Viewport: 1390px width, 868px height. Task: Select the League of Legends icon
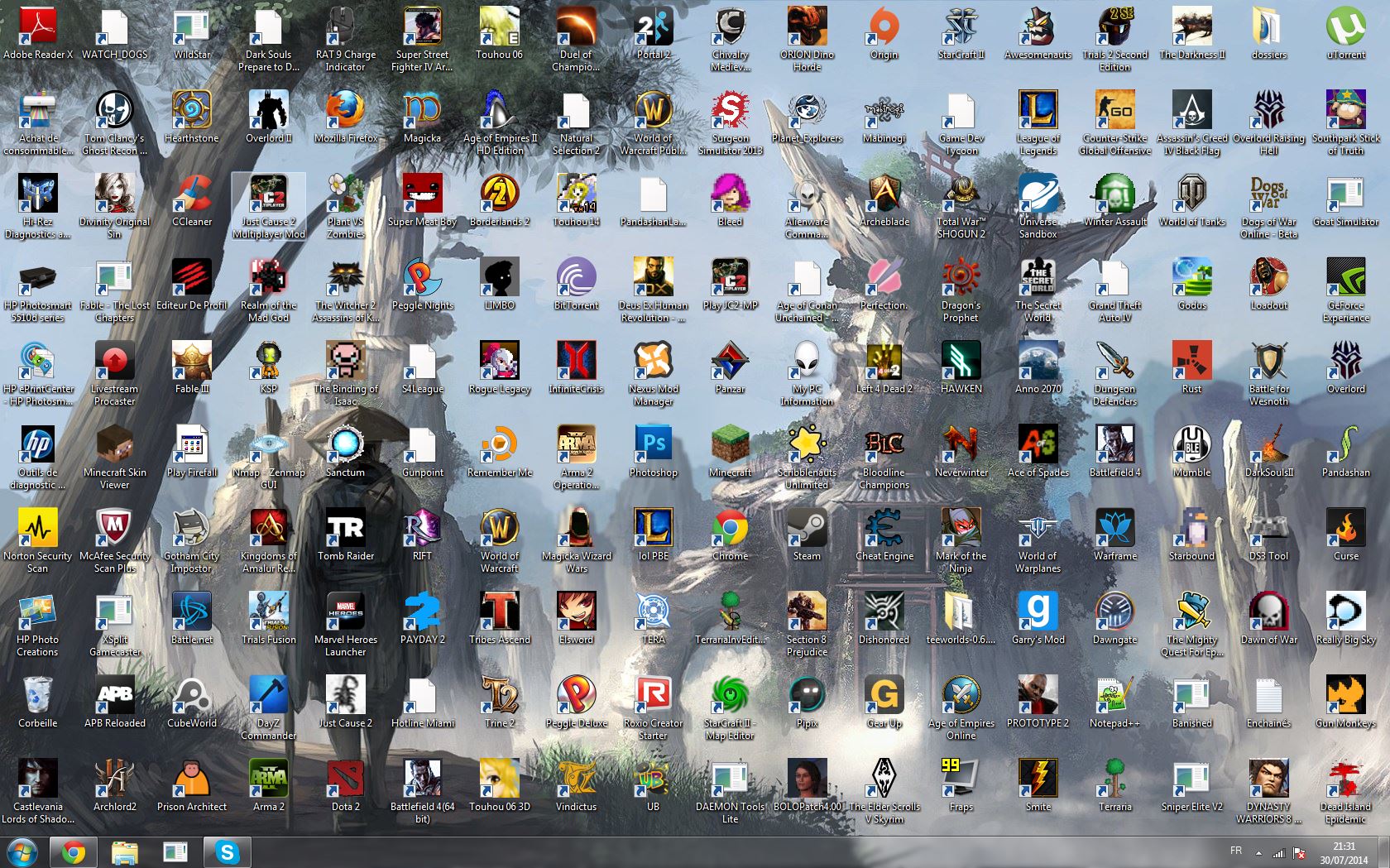click(x=1038, y=122)
